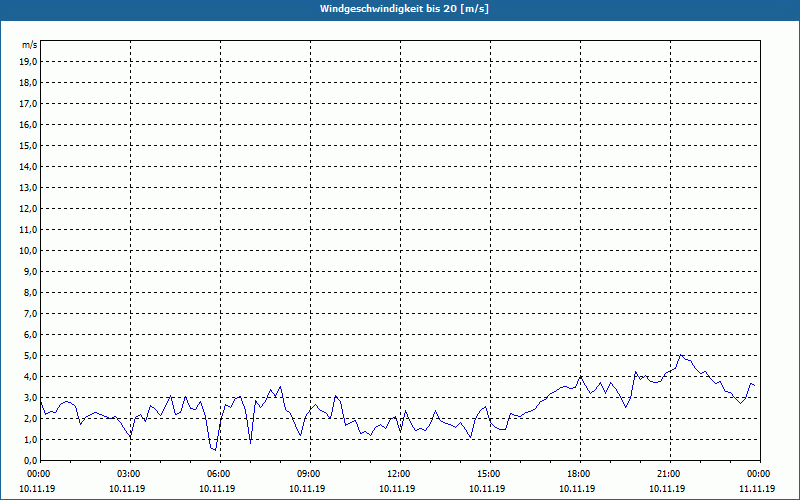
Task: Click the 10.11.19 date under 12:00
Action: click(x=397, y=488)
